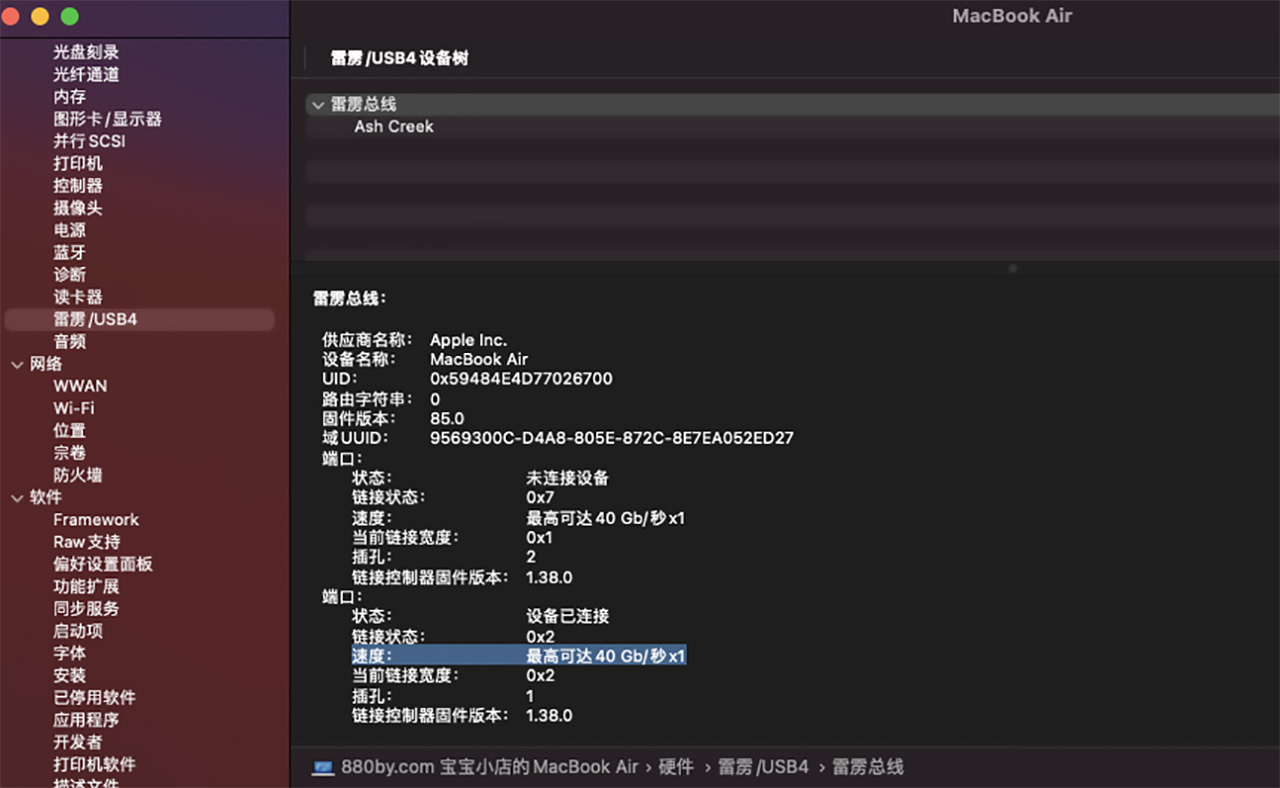Open 字体 in the sidebar

pyautogui.click(x=70, y=653)
